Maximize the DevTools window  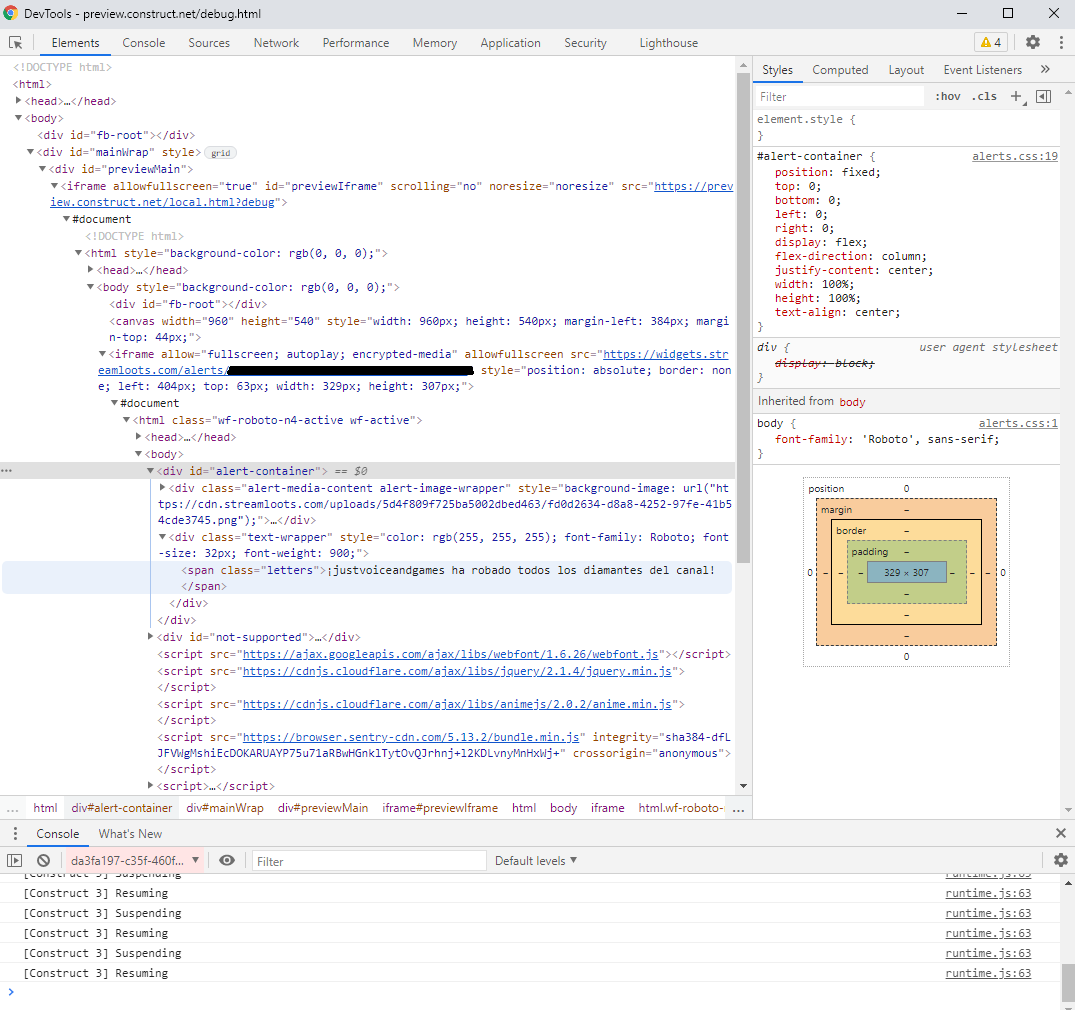1008,14
